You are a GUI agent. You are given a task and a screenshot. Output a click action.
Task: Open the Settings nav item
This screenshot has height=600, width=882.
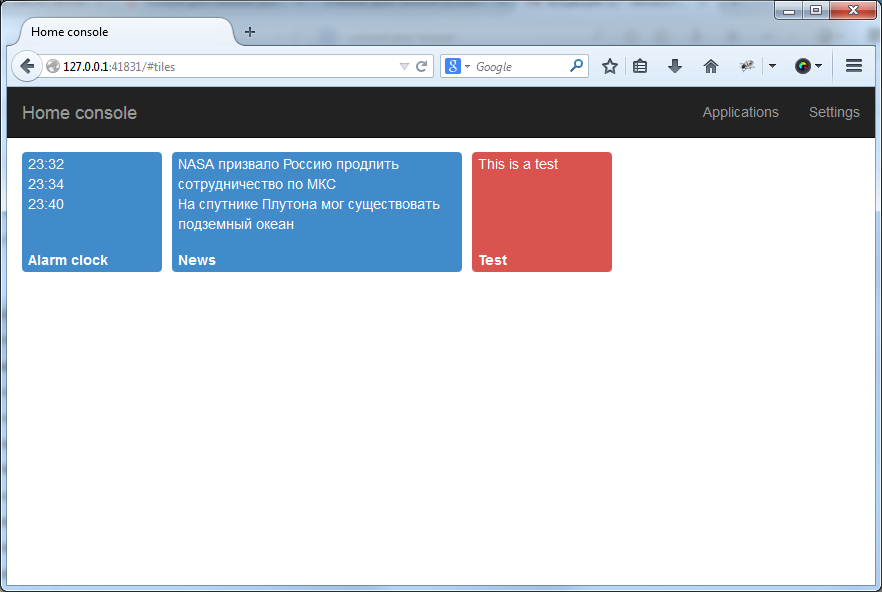[x=834, y=112]
